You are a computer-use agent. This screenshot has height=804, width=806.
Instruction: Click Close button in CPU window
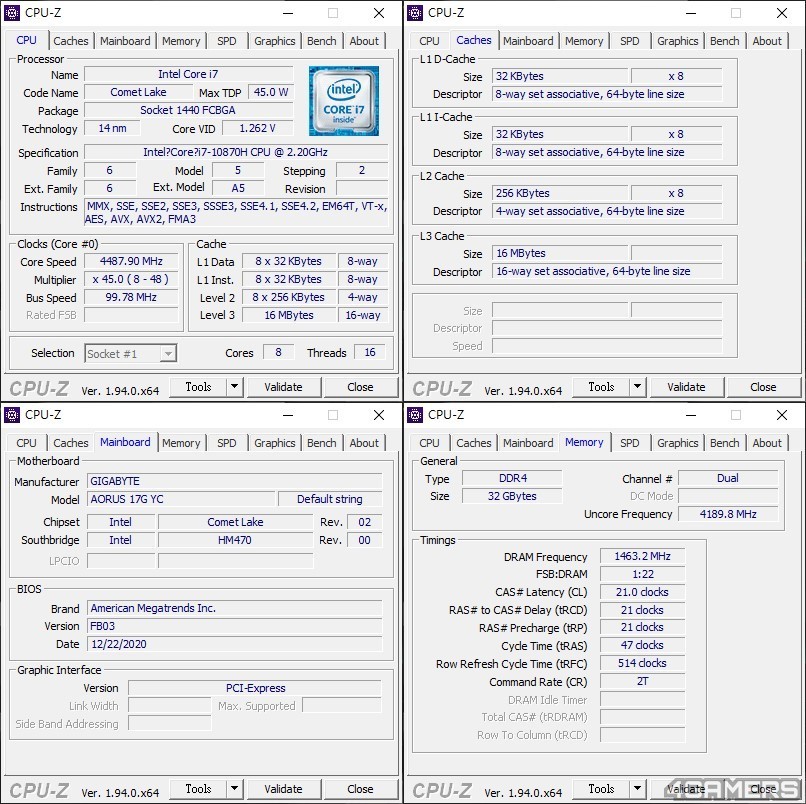click(x=360, y=387)
